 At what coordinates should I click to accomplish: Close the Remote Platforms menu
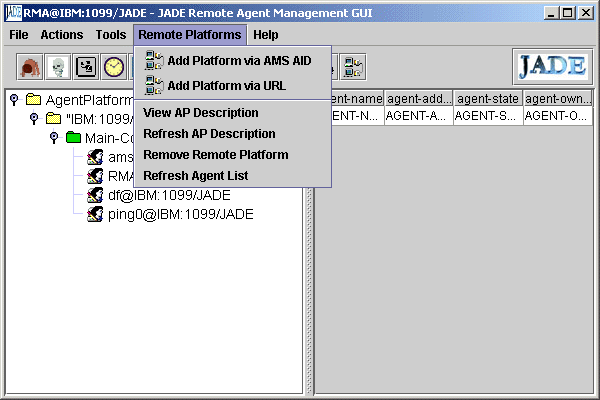(x=190, y=35)
